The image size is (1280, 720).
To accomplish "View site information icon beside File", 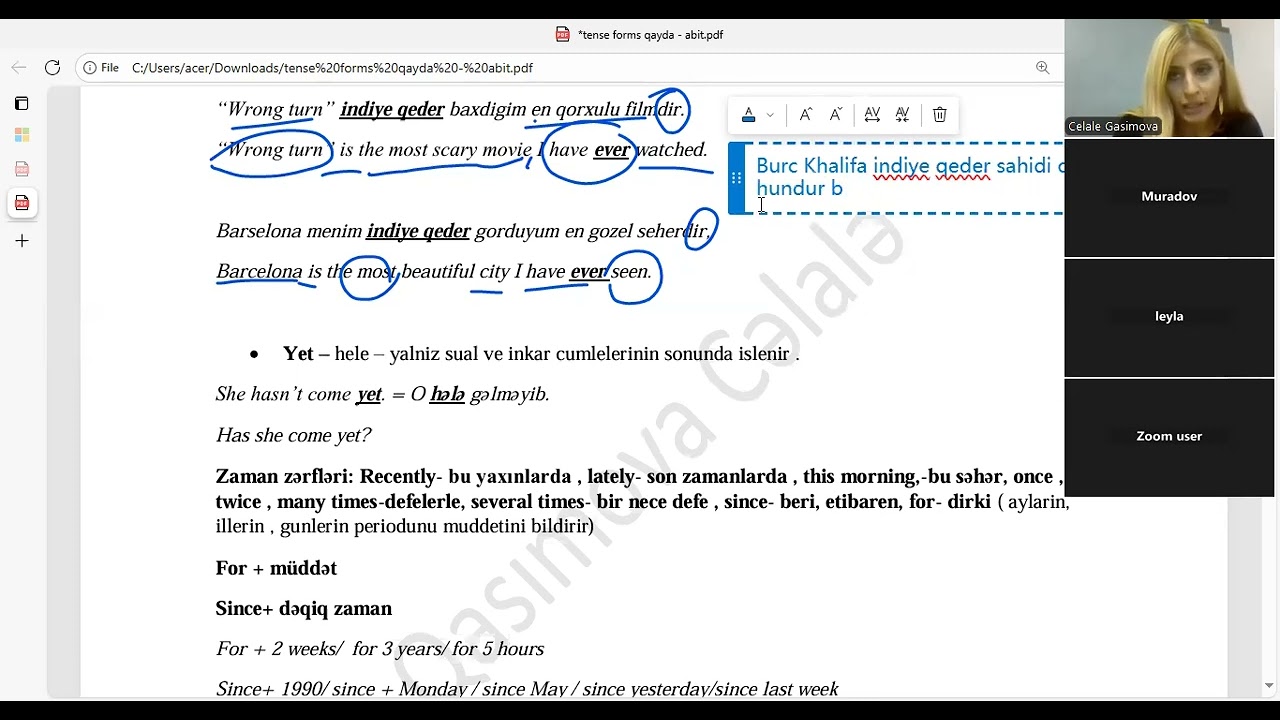I will (x=90, y=68).
